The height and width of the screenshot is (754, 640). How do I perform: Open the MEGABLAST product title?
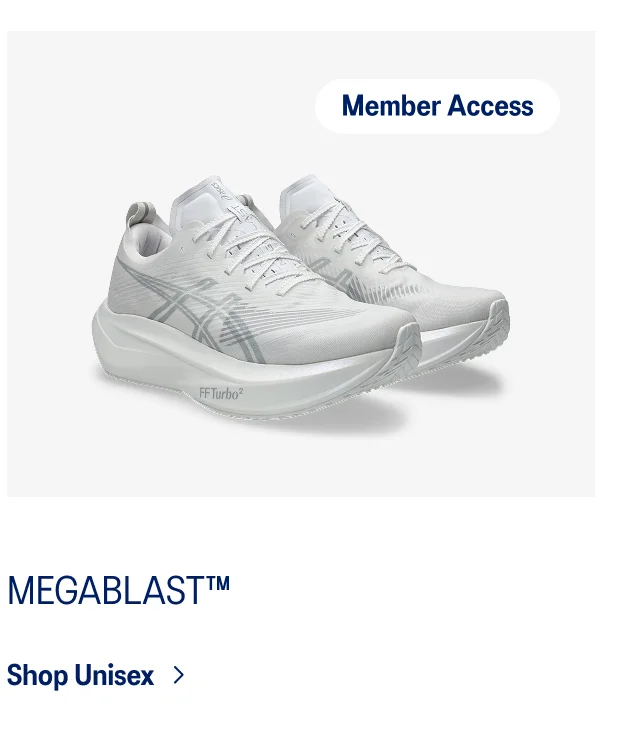(x=118, y=590)
